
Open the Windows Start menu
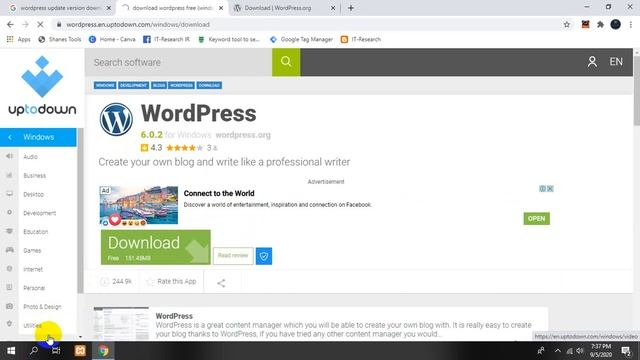11,351
